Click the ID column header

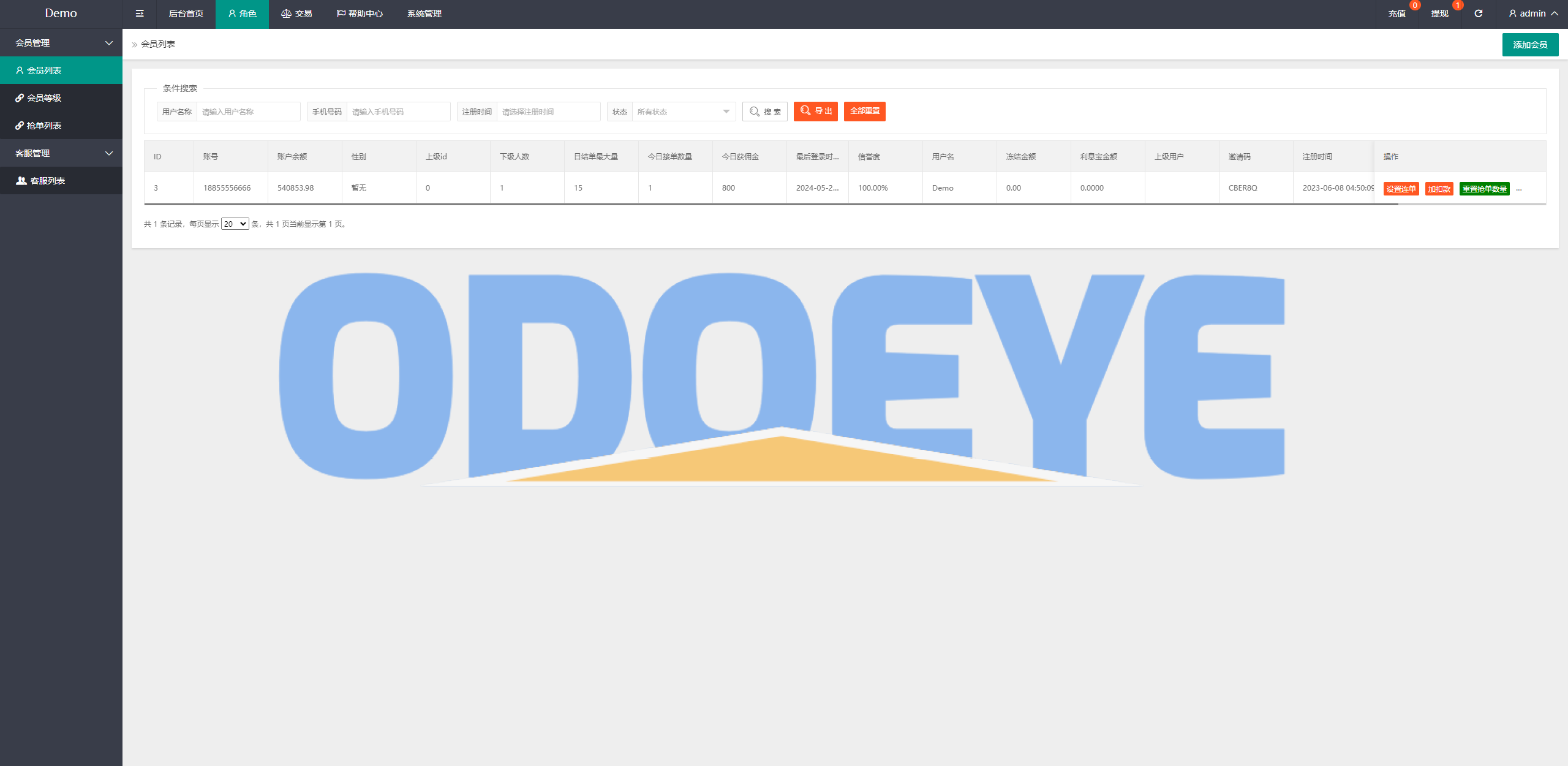point(169,156)
